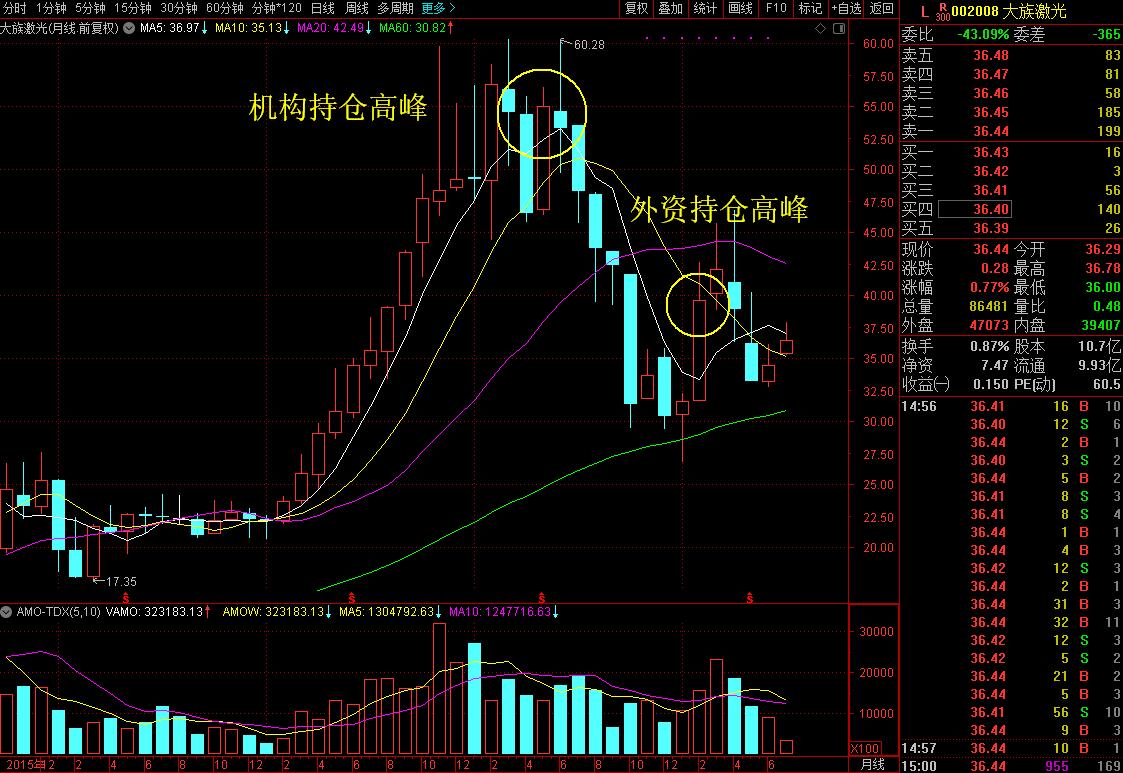Add stock with +自选 button
1123x773 pixels.
pyautogui.click(x=846, y=9)
